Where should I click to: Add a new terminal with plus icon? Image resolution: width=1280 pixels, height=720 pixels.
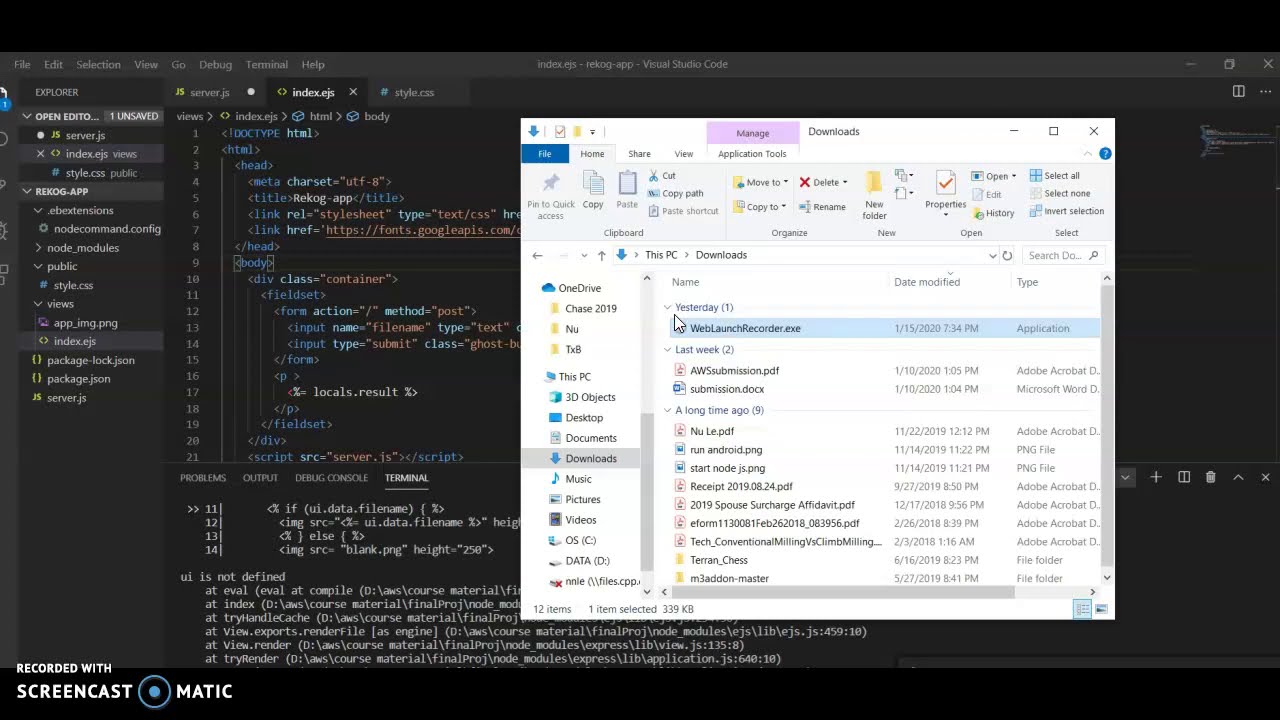[1155, 478]
